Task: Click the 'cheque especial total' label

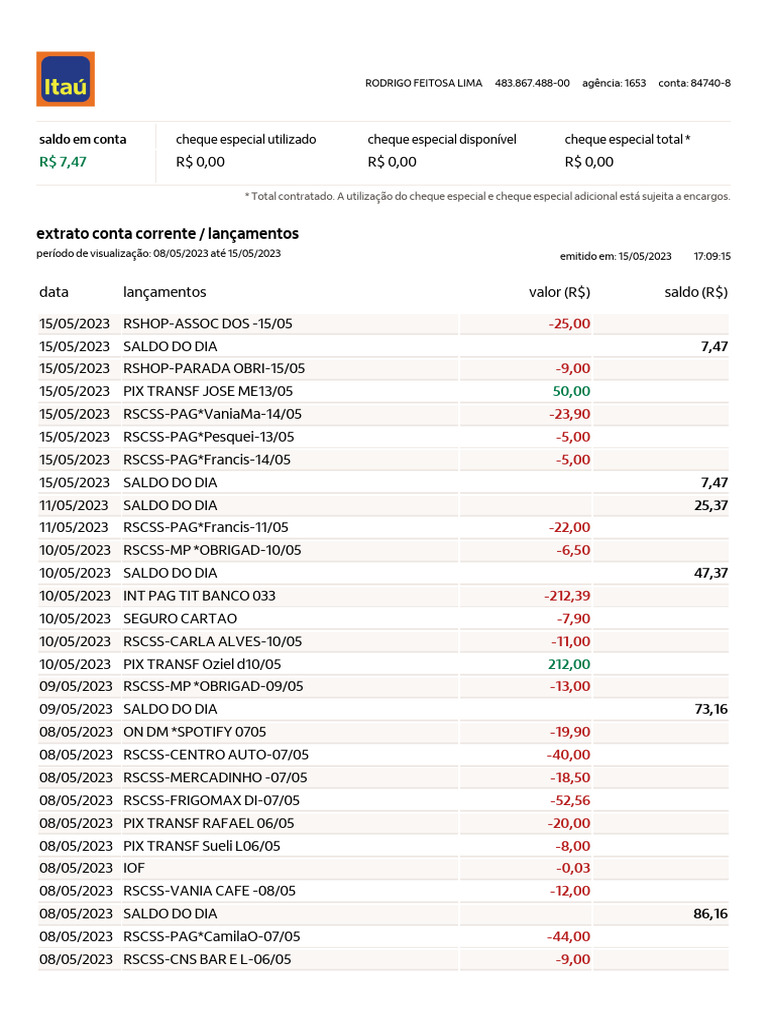Action: (x=627, y=140)
